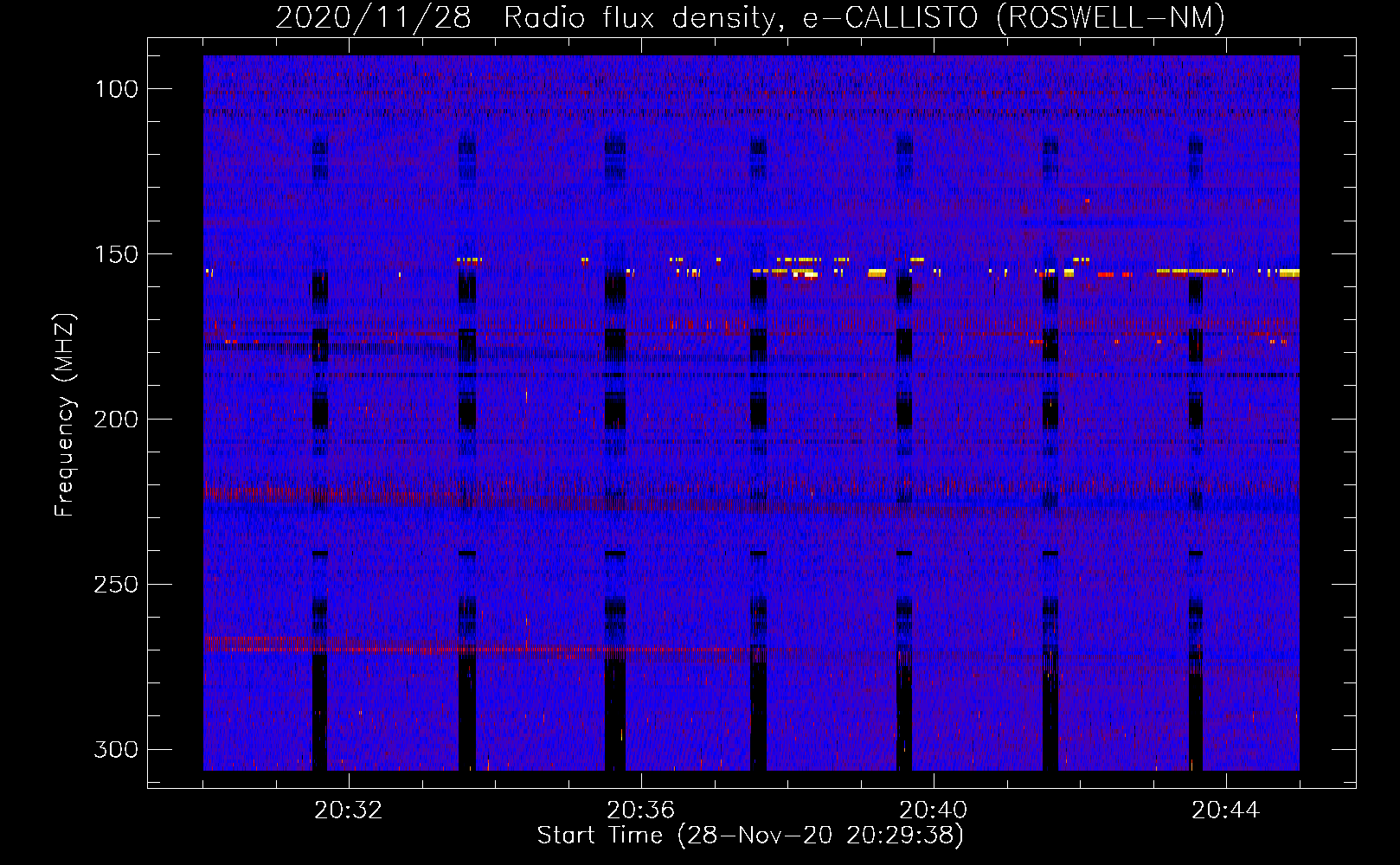Click the 20:44 time tick label
This screenshot has width=1400, height=865.
pos(1225,811)
